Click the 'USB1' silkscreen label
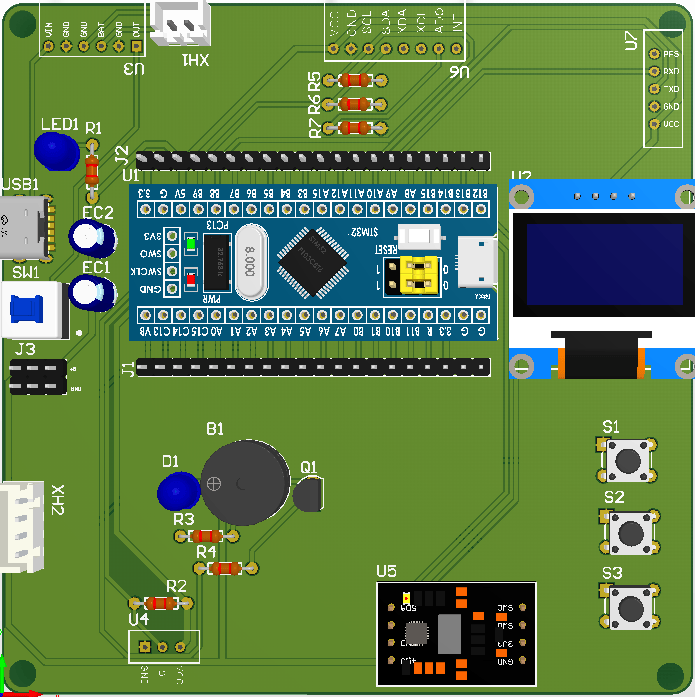The width and height of the screenshot is (695, 697). [x=20, y=184]
